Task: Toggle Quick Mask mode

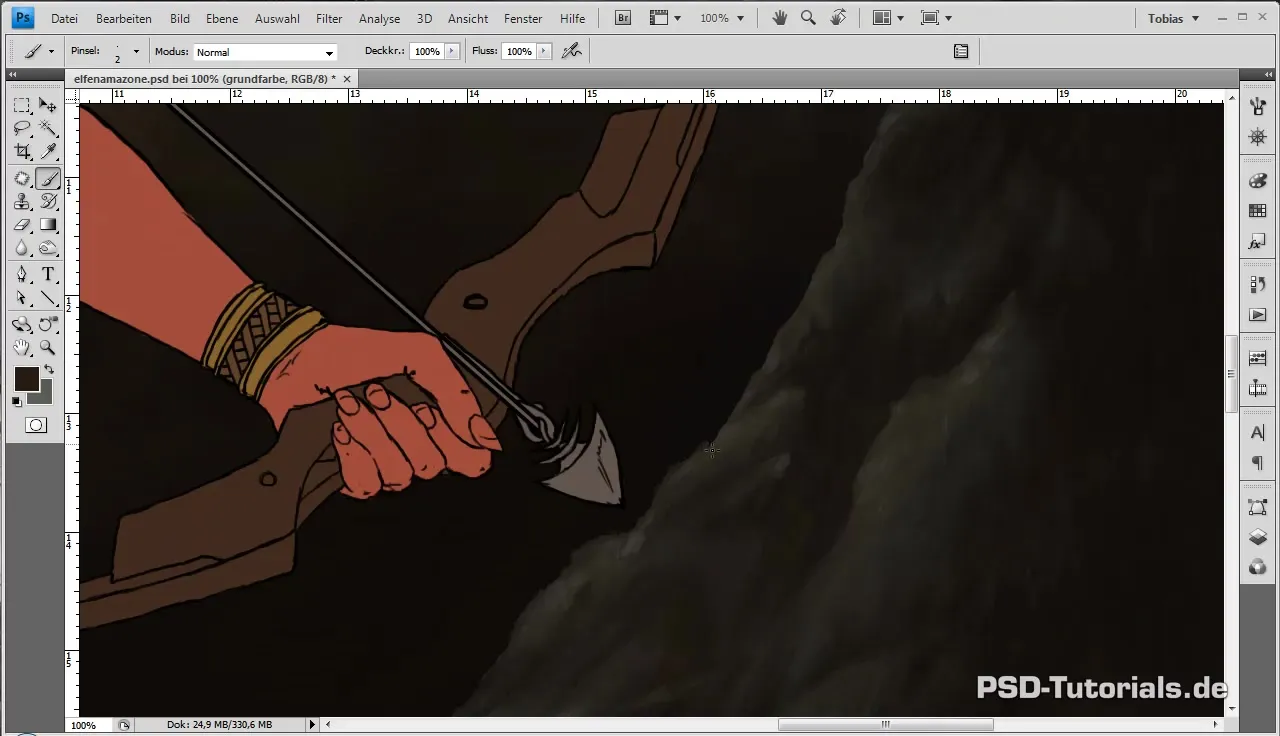Action: (35, 425)
